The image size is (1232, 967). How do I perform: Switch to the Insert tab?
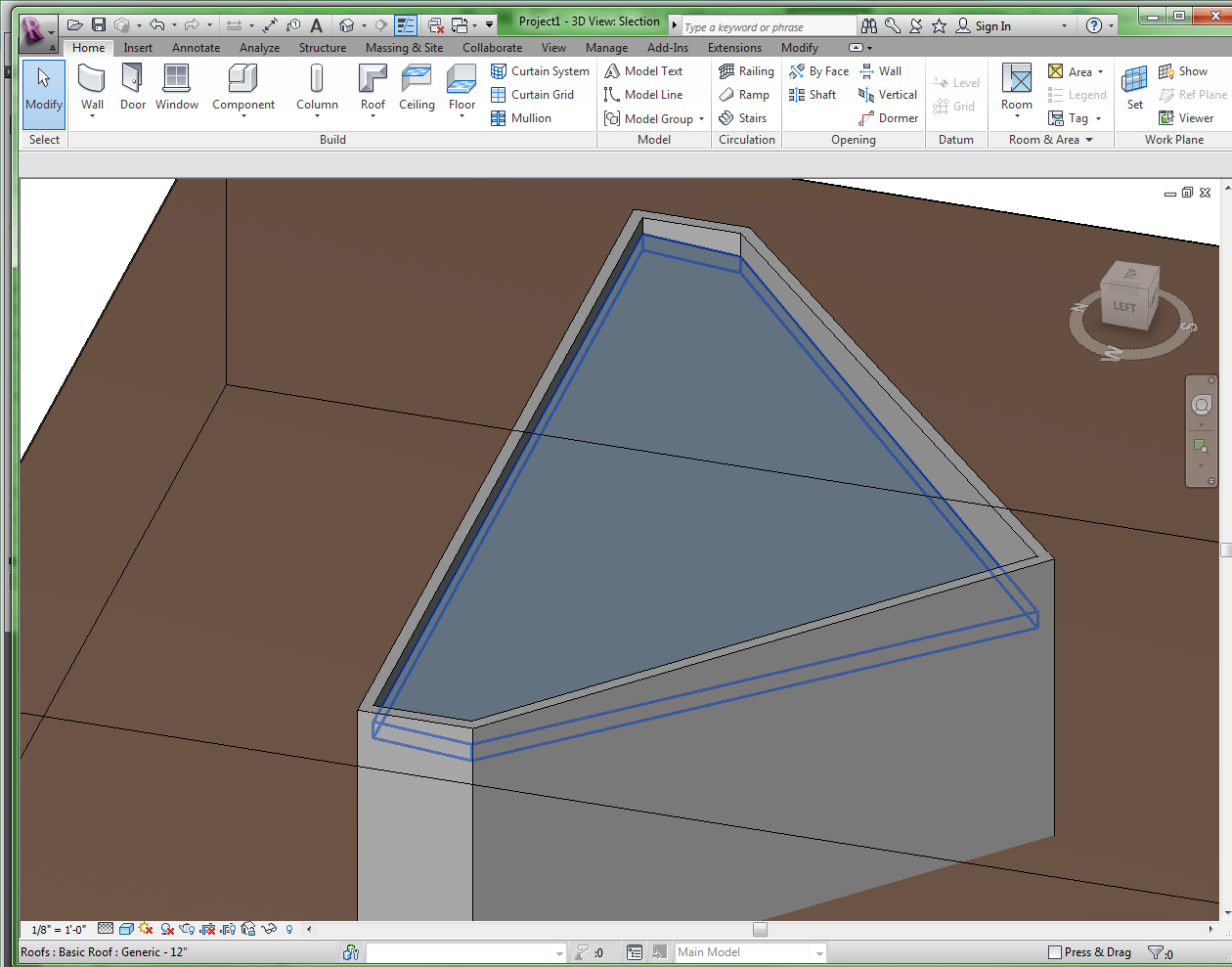(x=138, y=48)
